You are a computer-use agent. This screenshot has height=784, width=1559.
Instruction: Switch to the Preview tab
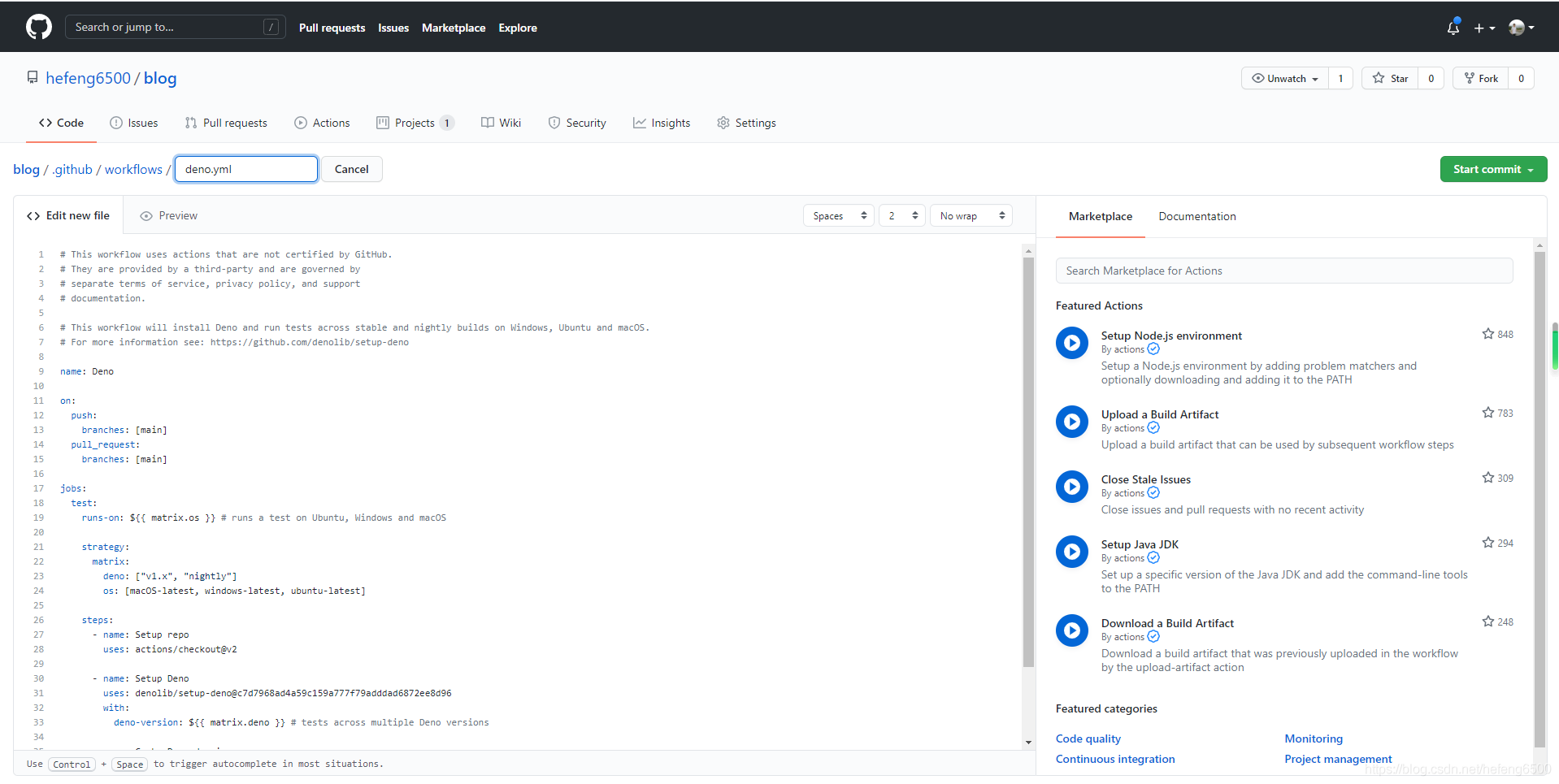[168, 215]
